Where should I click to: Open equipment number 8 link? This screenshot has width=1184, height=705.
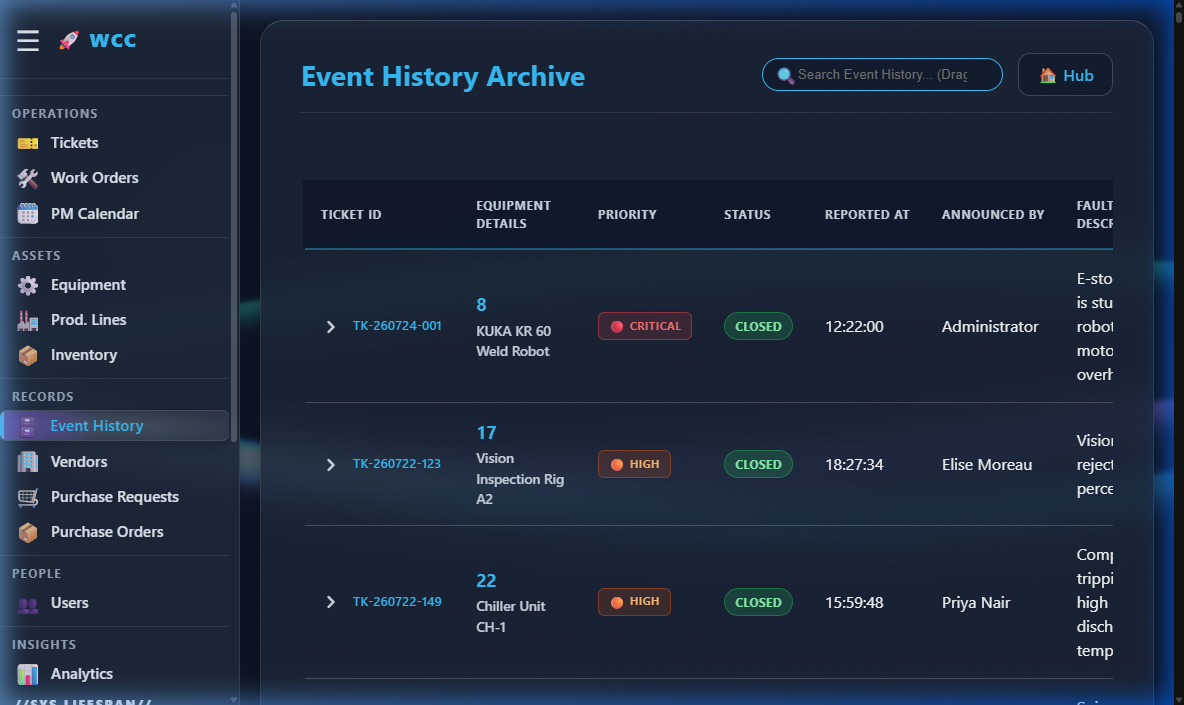pos(481,305)
